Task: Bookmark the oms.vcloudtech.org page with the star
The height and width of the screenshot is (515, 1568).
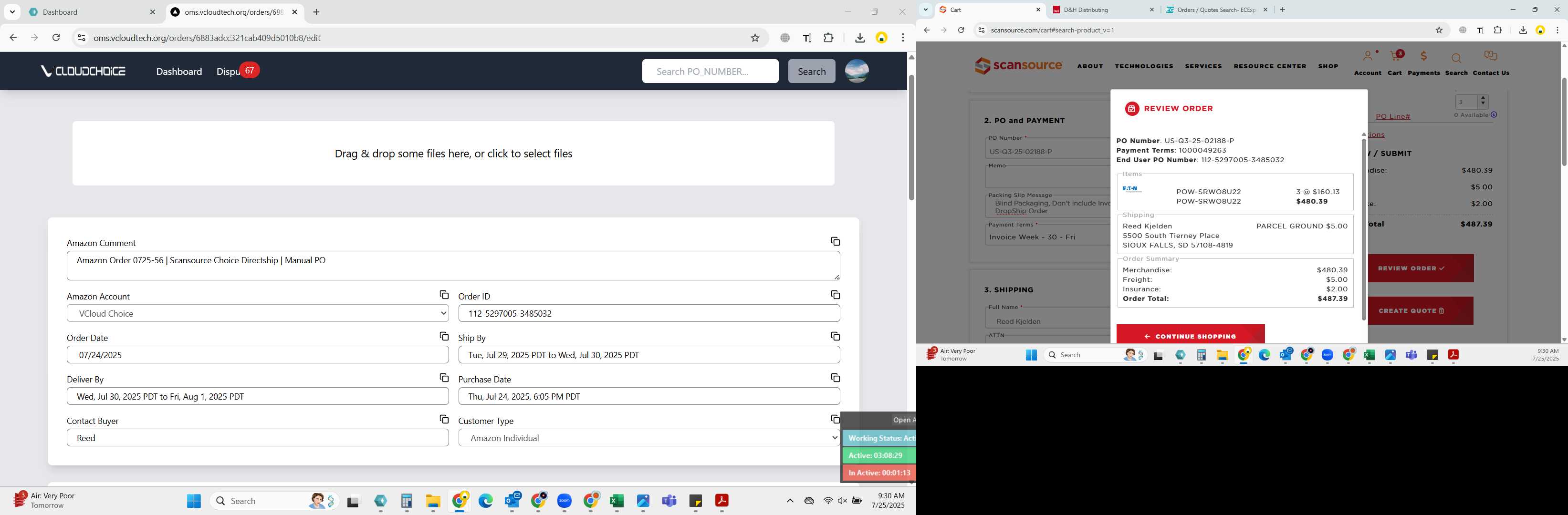Action: (755, 38)
